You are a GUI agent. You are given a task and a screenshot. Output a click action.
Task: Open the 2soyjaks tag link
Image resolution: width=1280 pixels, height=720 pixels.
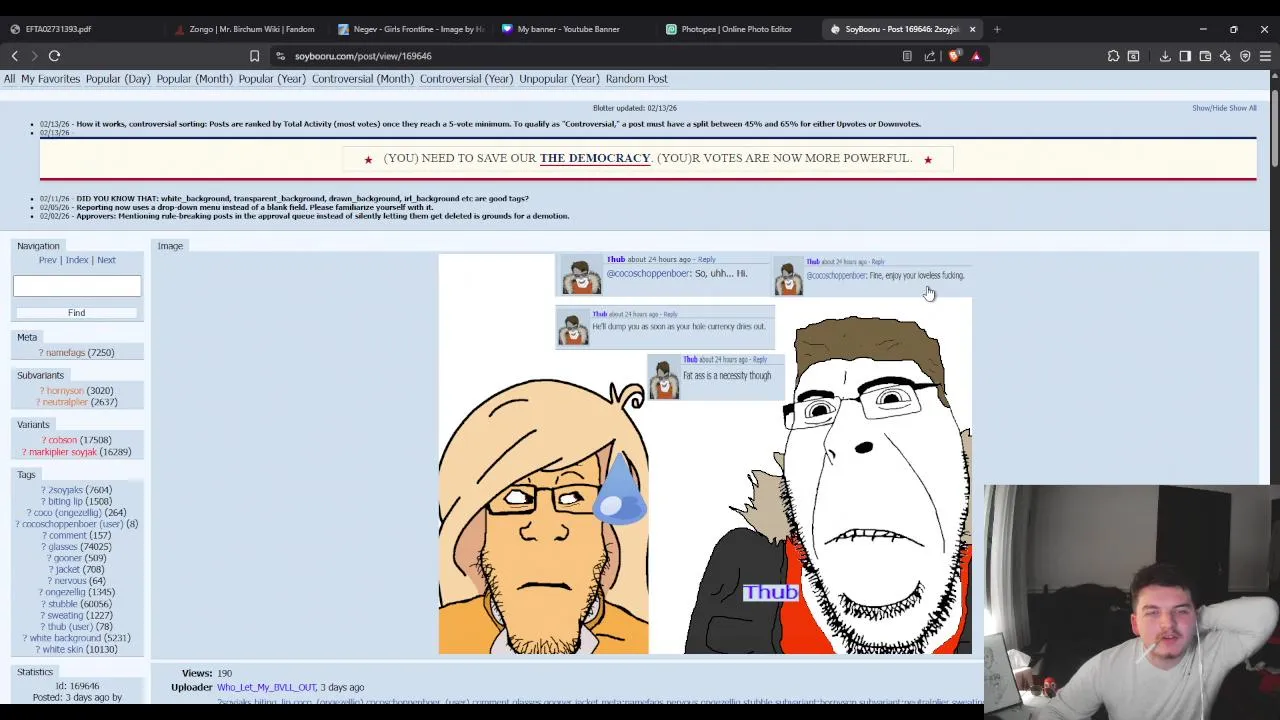66,490
